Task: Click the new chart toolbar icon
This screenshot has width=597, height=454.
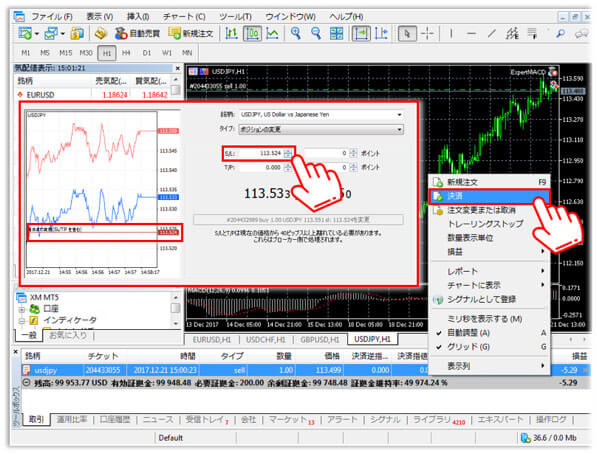Action: pos(25,34)
